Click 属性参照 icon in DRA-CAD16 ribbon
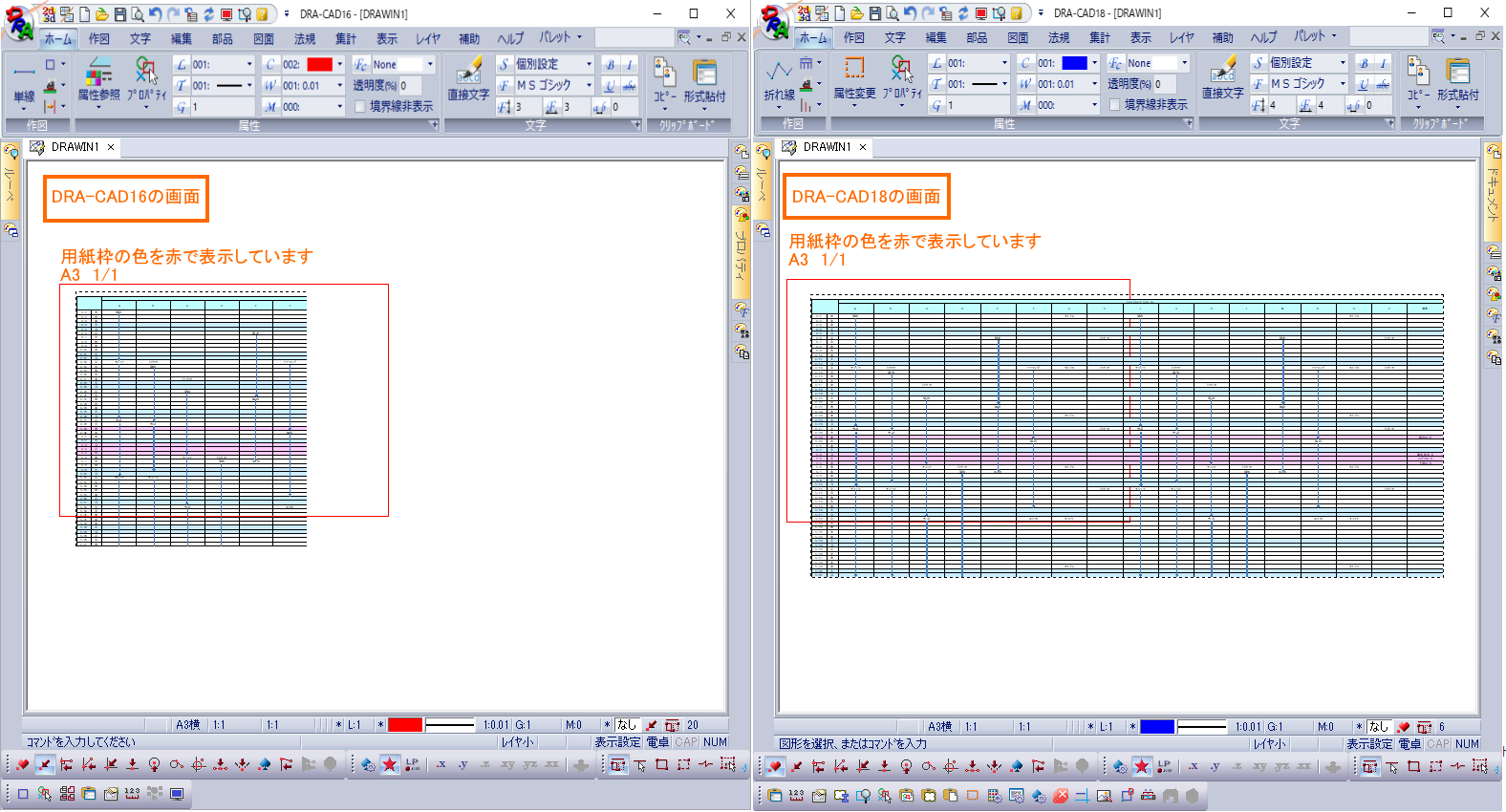Screen dimensions: 1506x812 point(99,80)
